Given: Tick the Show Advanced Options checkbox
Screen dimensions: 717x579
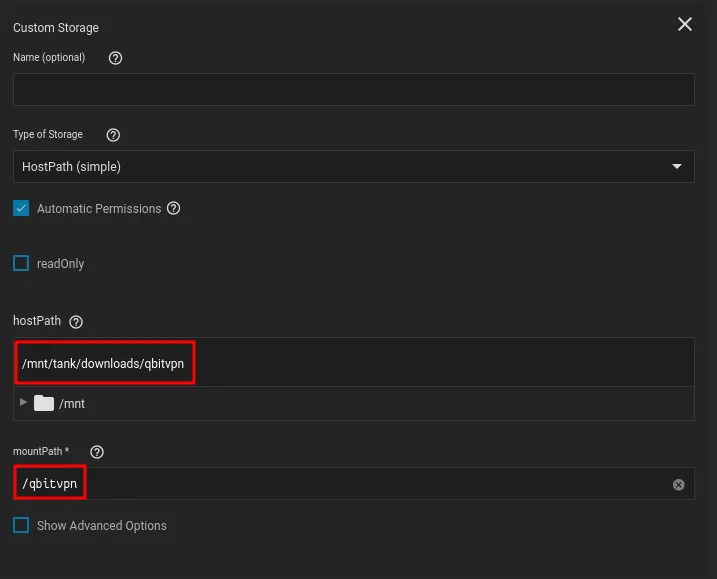Looking at the screenshot, I should (x=21, y=525).
